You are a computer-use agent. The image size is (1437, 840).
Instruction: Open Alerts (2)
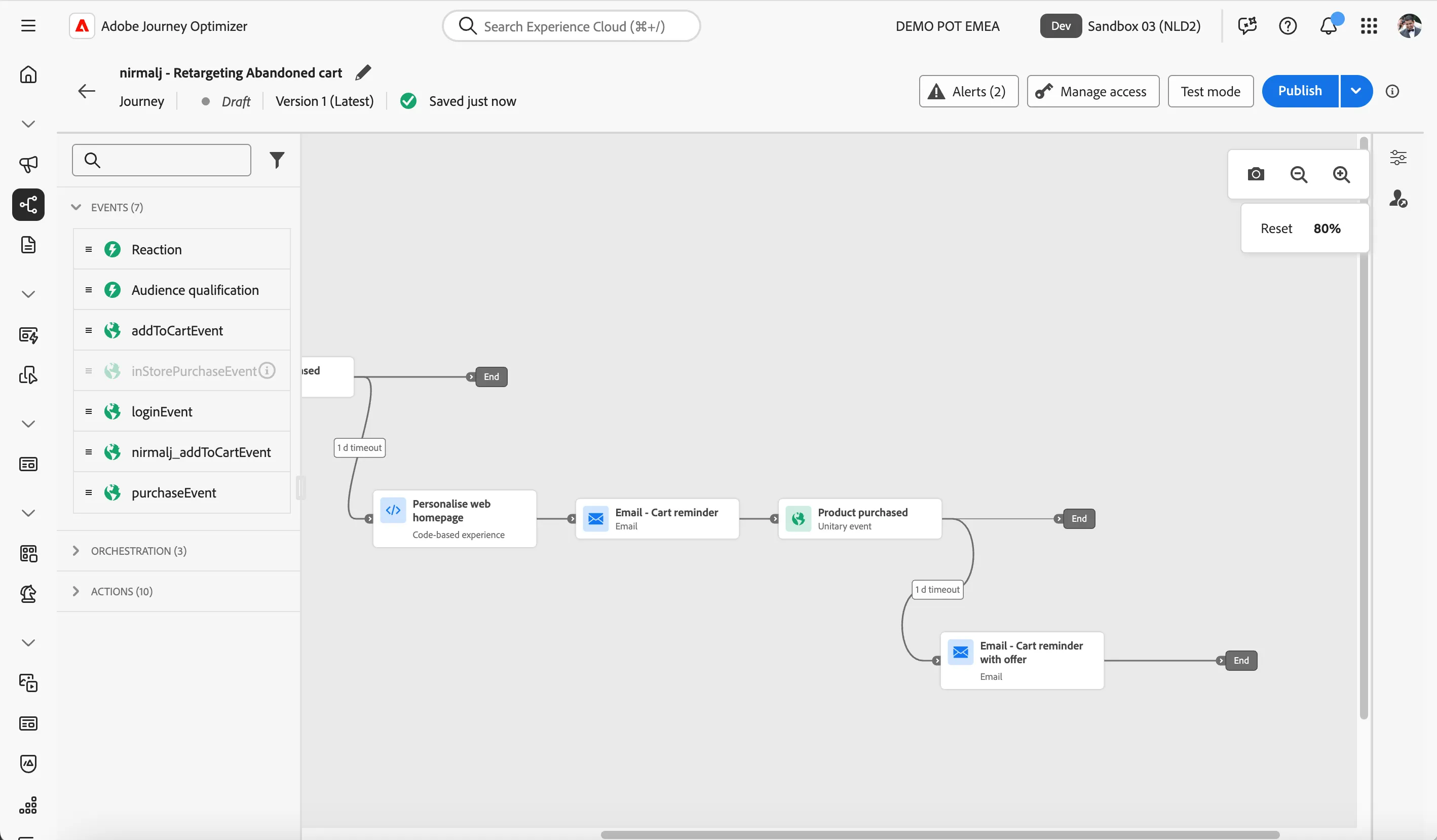(x=968, y=91)
